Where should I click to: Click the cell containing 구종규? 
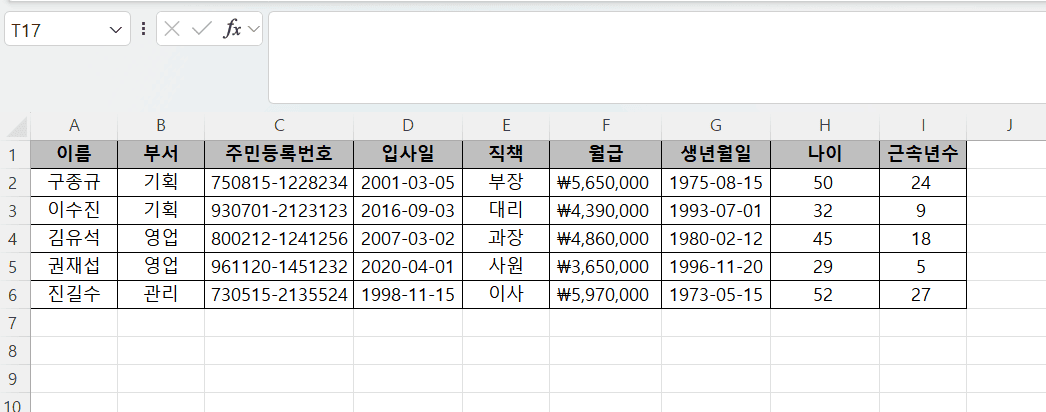[x=74, y=183]
